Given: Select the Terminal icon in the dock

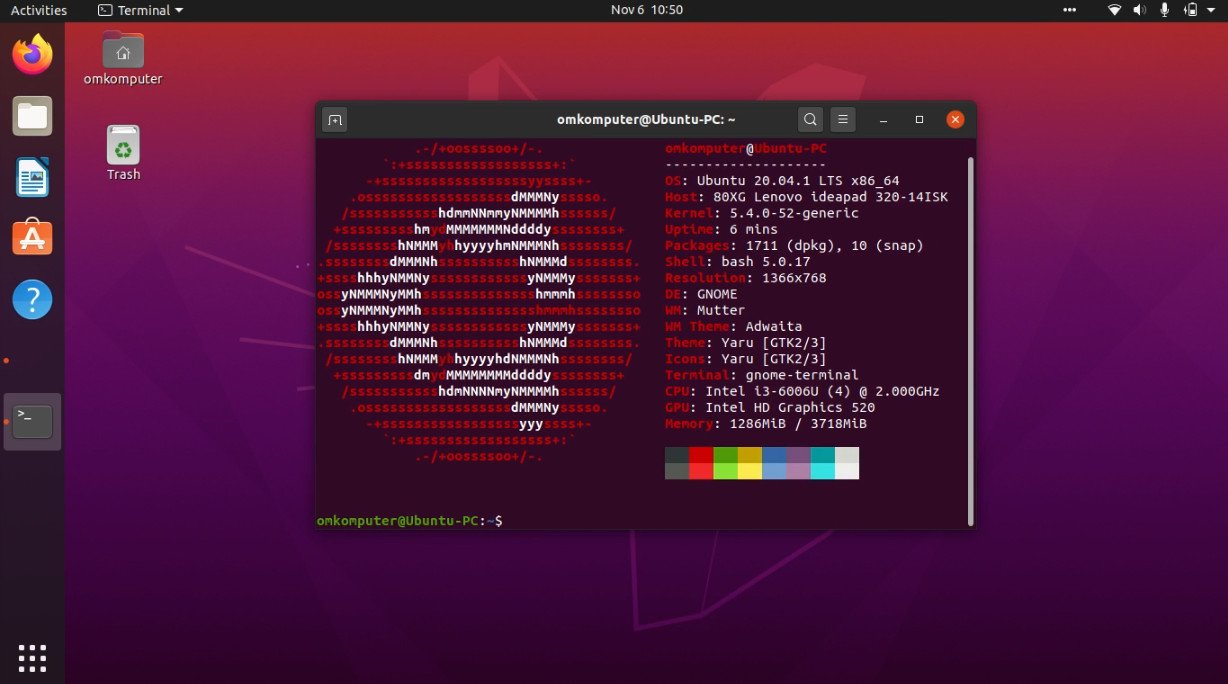Looking at the screenshot, I should click(x=31, y=420).
